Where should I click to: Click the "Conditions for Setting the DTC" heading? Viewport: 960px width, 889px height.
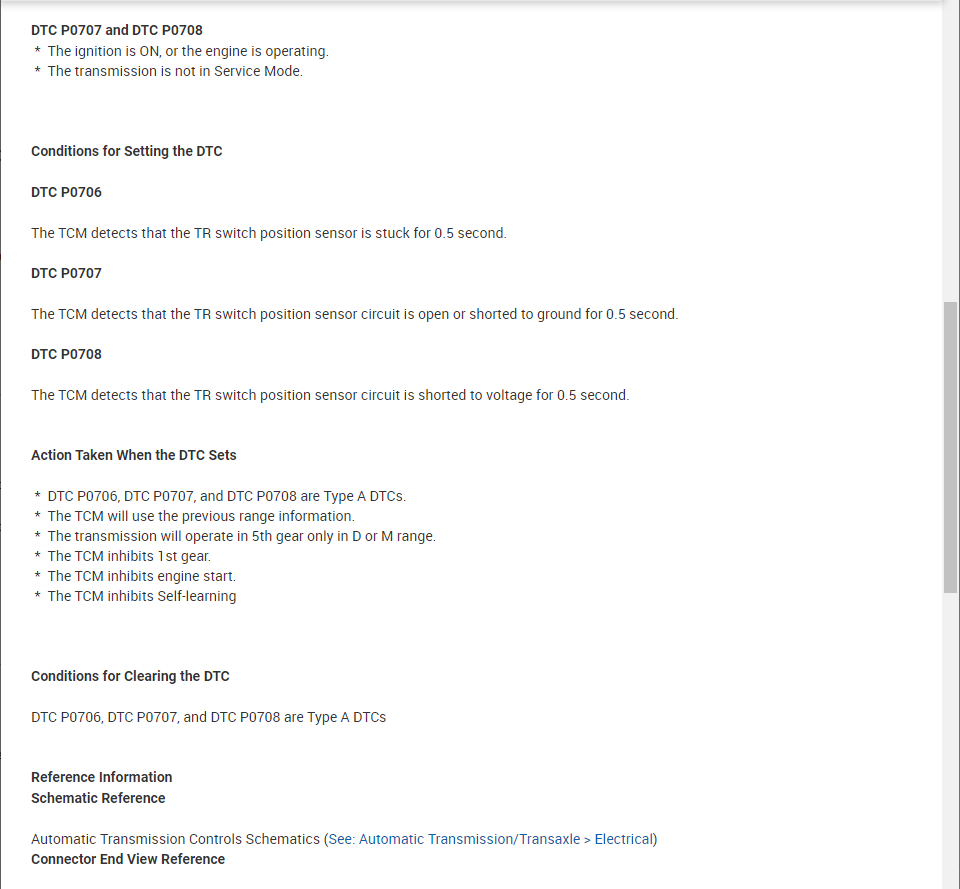click(127, 151)
